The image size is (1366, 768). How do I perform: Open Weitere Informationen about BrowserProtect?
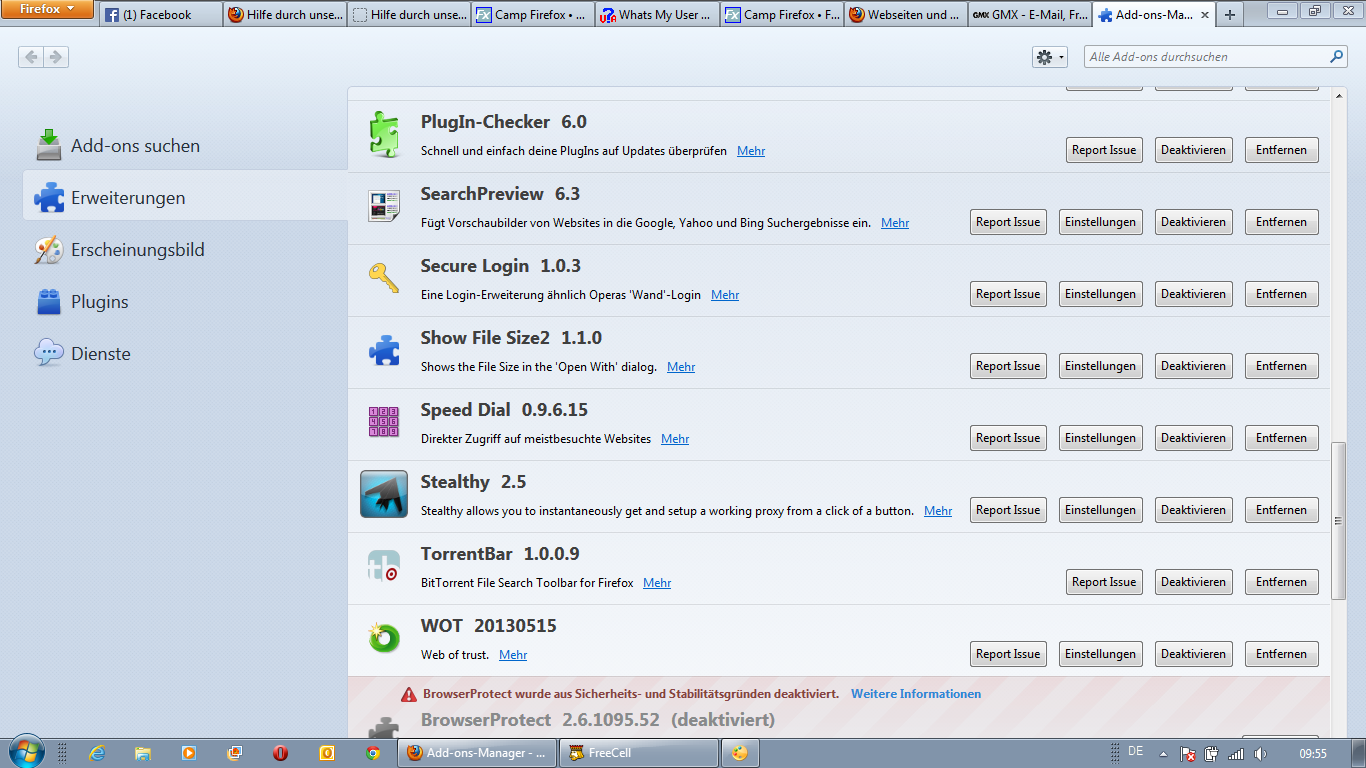click(x=916, y=694)
